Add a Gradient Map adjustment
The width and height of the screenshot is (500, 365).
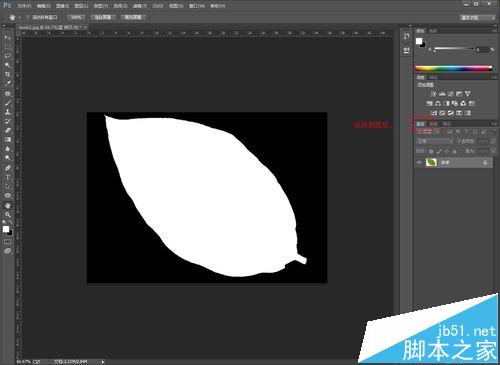pos(467,113)
